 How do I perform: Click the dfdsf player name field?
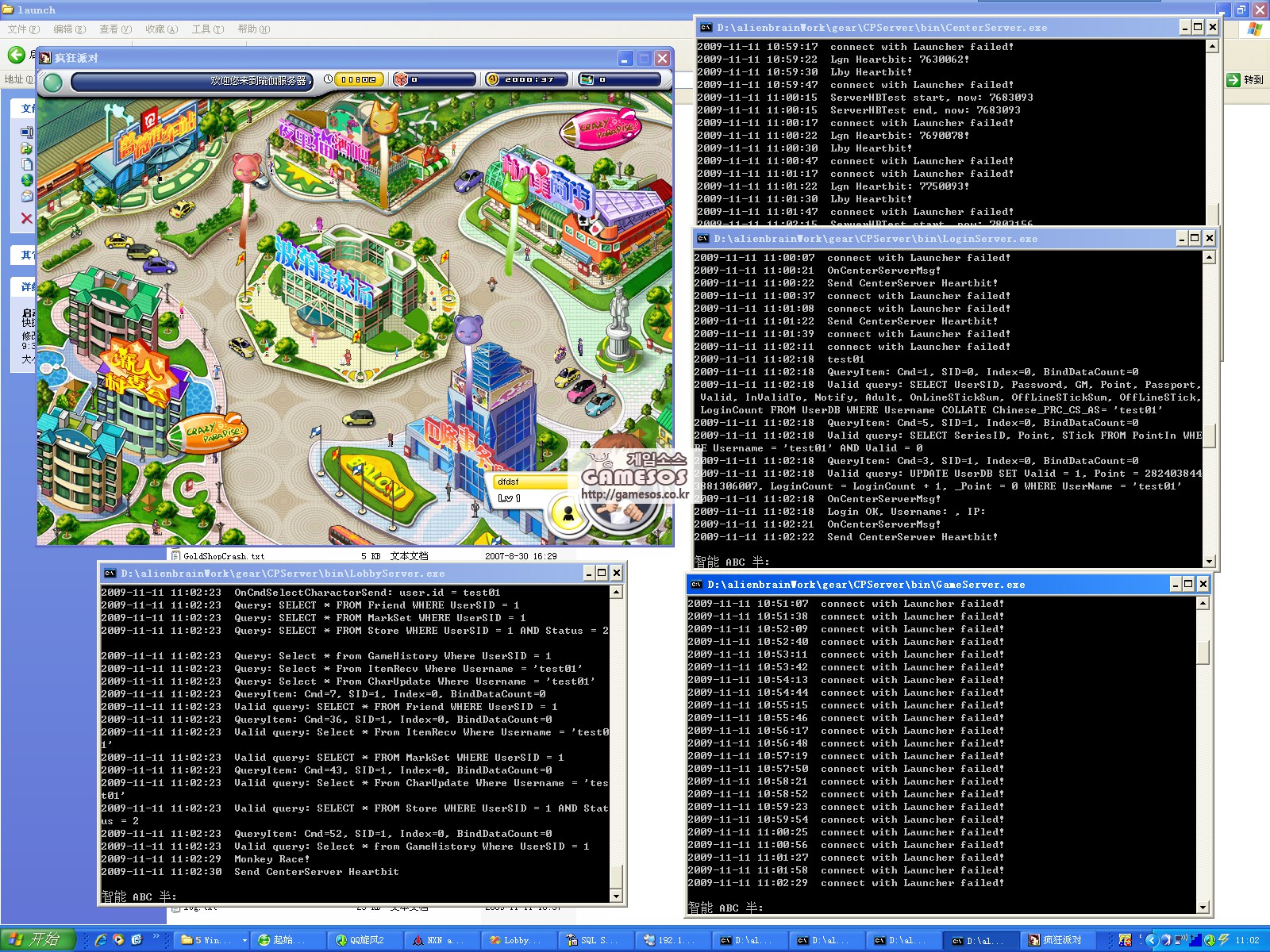click(x=530, y=482)
